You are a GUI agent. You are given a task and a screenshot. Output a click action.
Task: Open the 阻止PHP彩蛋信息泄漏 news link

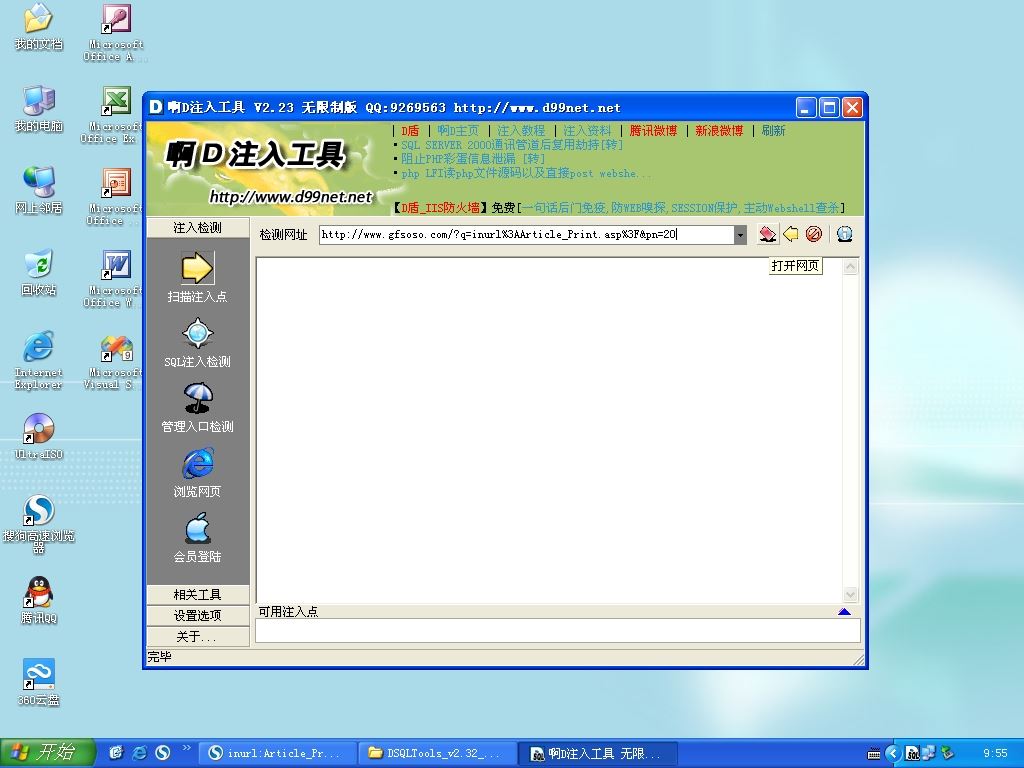[x=473, y=159]
